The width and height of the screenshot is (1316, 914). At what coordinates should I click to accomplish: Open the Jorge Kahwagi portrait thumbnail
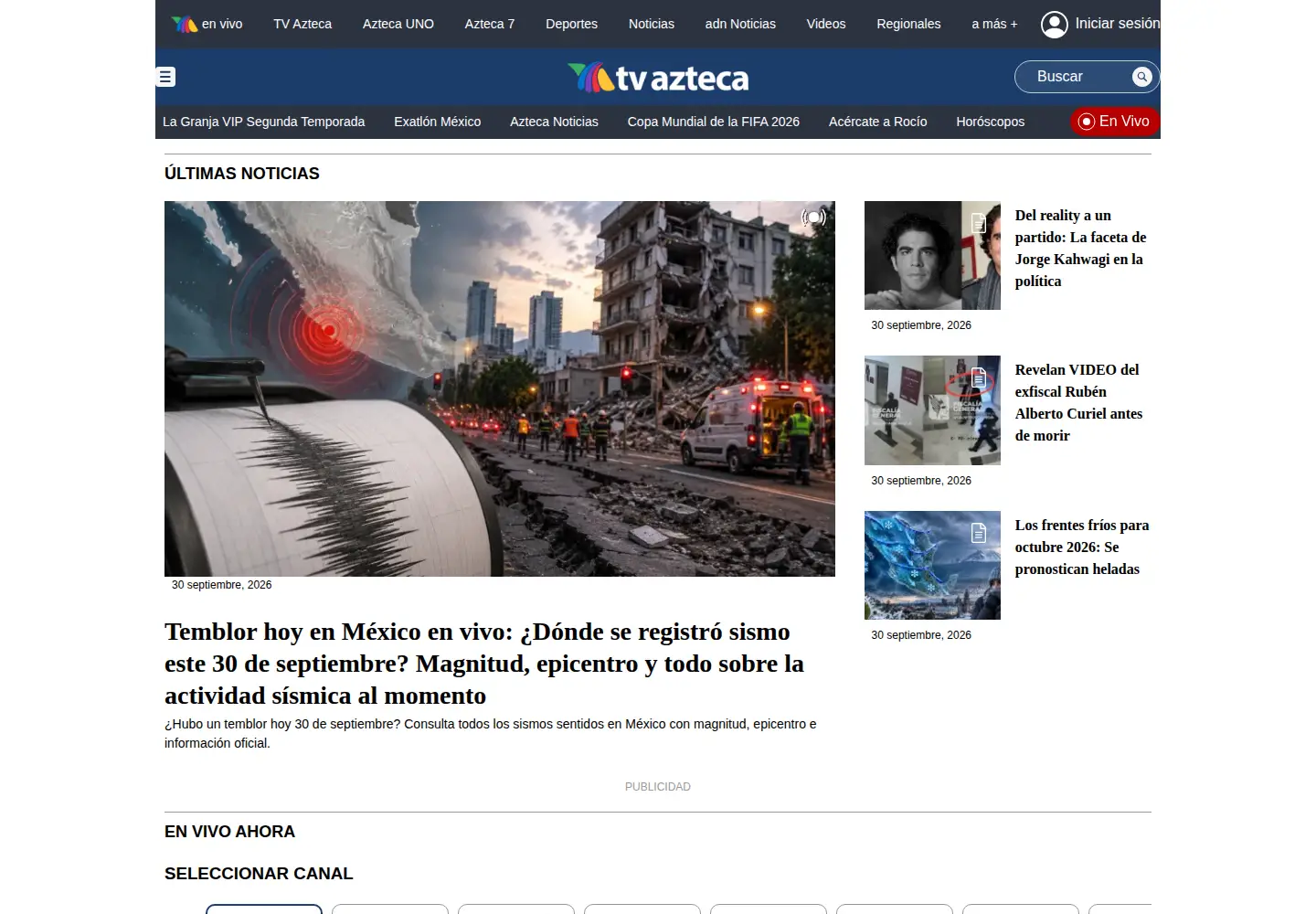click(932, 255)
